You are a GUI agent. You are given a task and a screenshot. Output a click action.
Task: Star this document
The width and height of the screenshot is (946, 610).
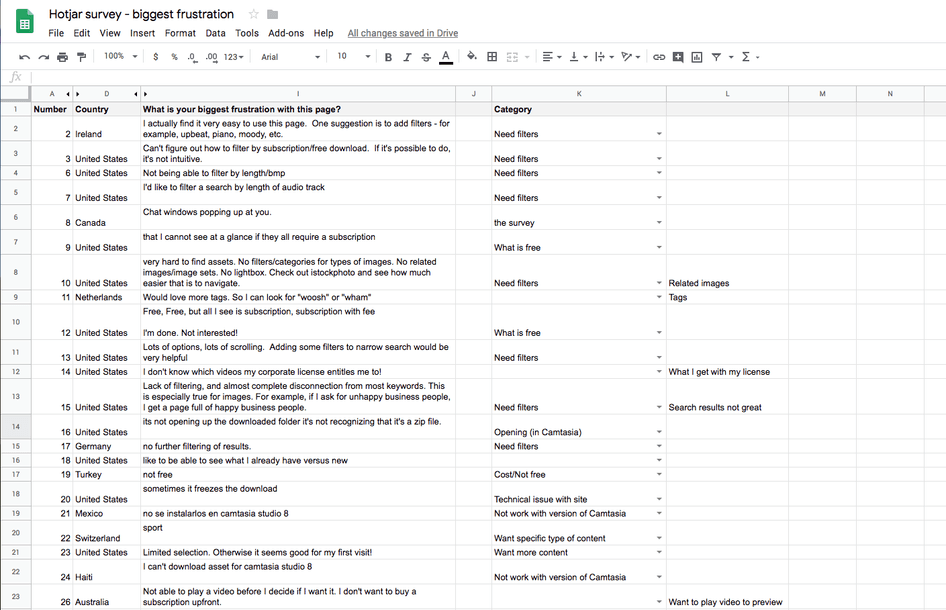pyautogui.click(x=253, y=14)
